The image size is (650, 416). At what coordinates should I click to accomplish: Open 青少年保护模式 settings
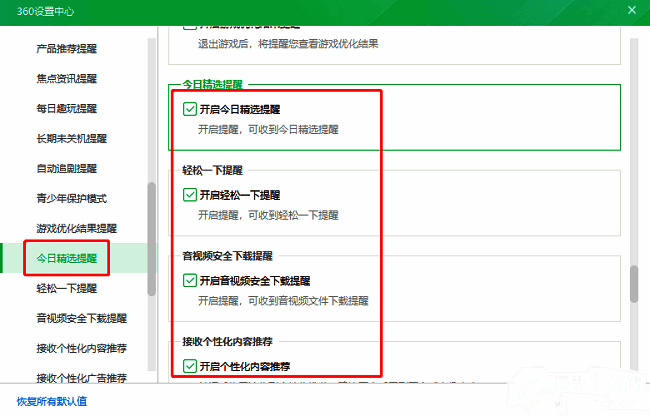(x=73, y=198)
